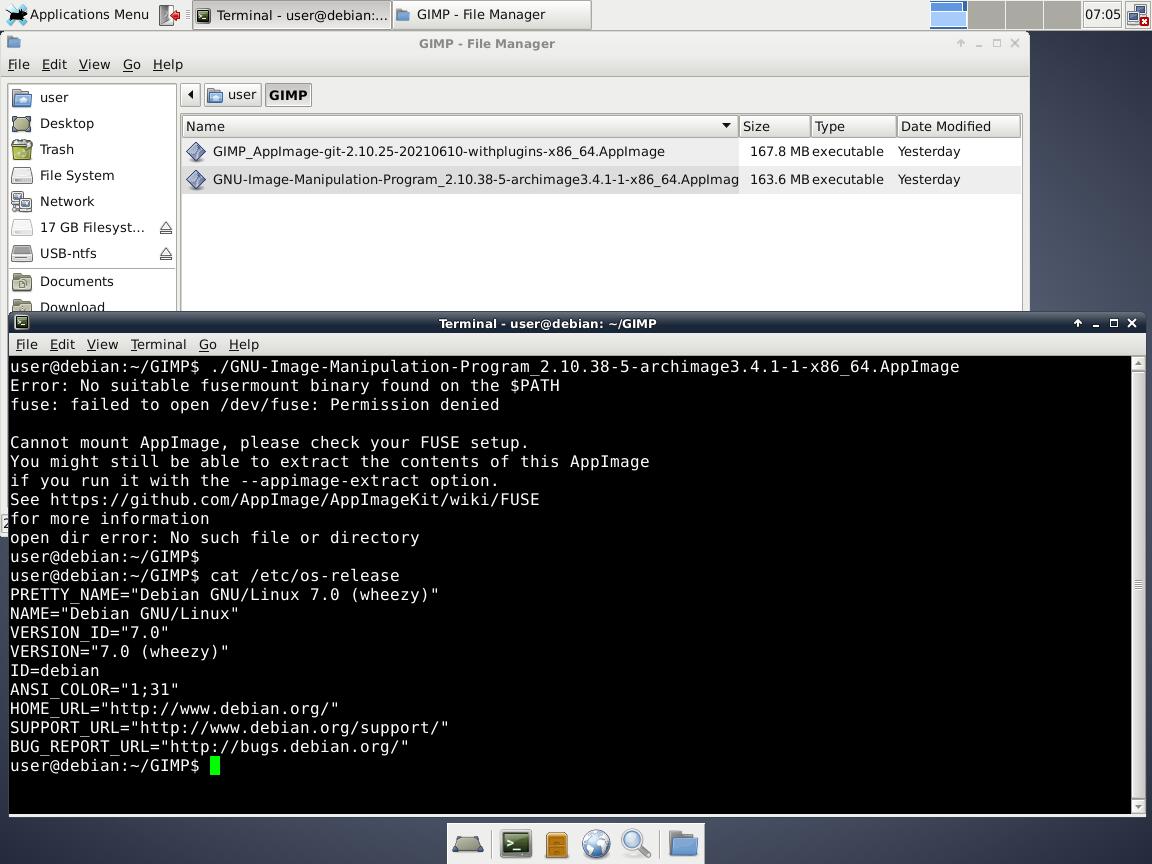Click the path bar back arrow
This screenshot has width=1152, height=864.
[x=191, y=95]
